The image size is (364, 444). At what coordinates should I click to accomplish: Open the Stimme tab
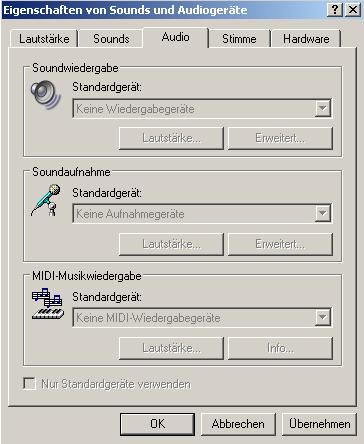click(239, 39)
